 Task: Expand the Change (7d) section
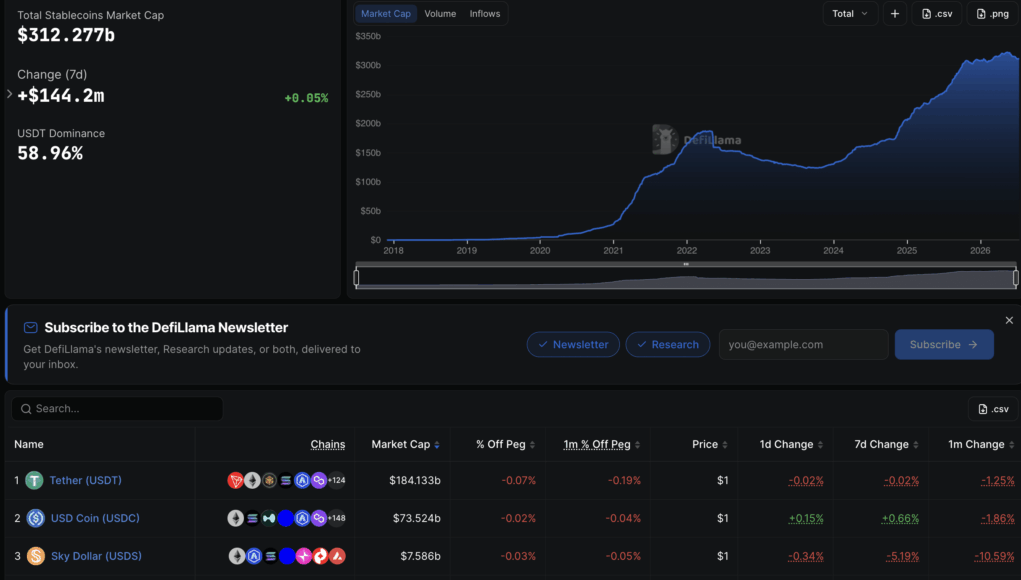(9, 94)
